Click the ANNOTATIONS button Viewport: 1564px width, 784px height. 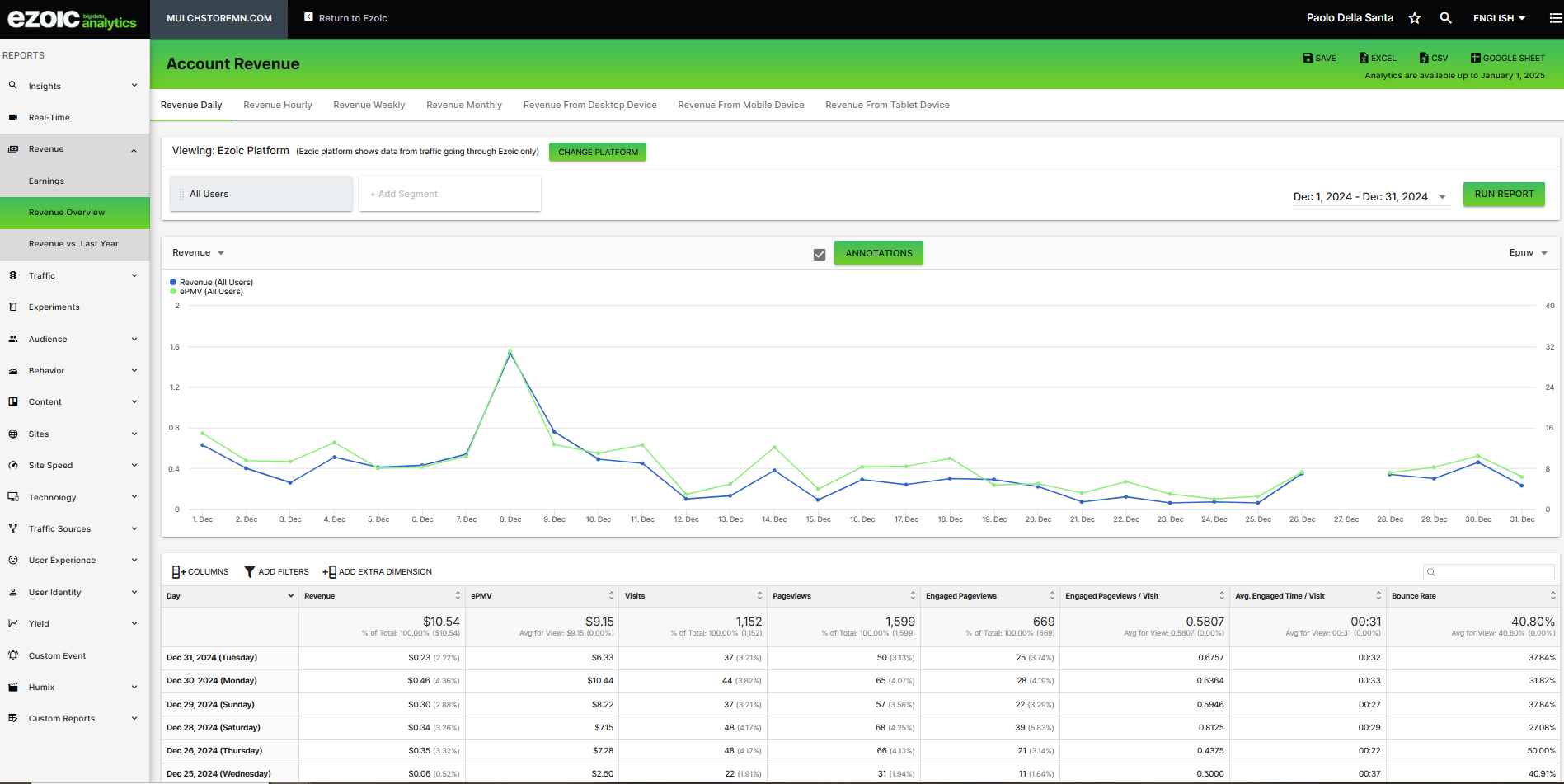click(879, 253)
